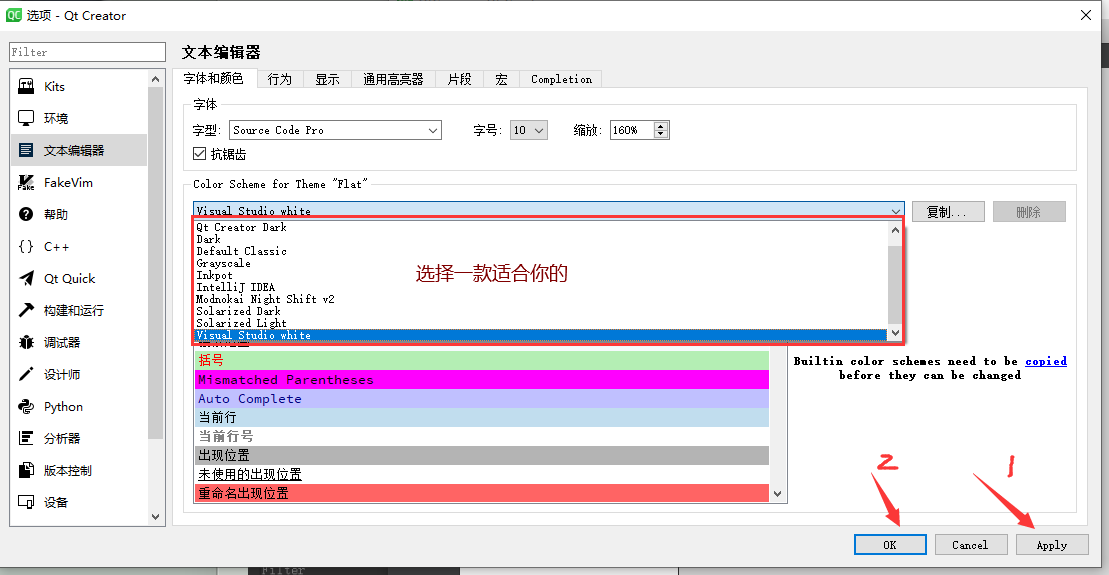Switch to the 行为 tab

pos(280,79)
